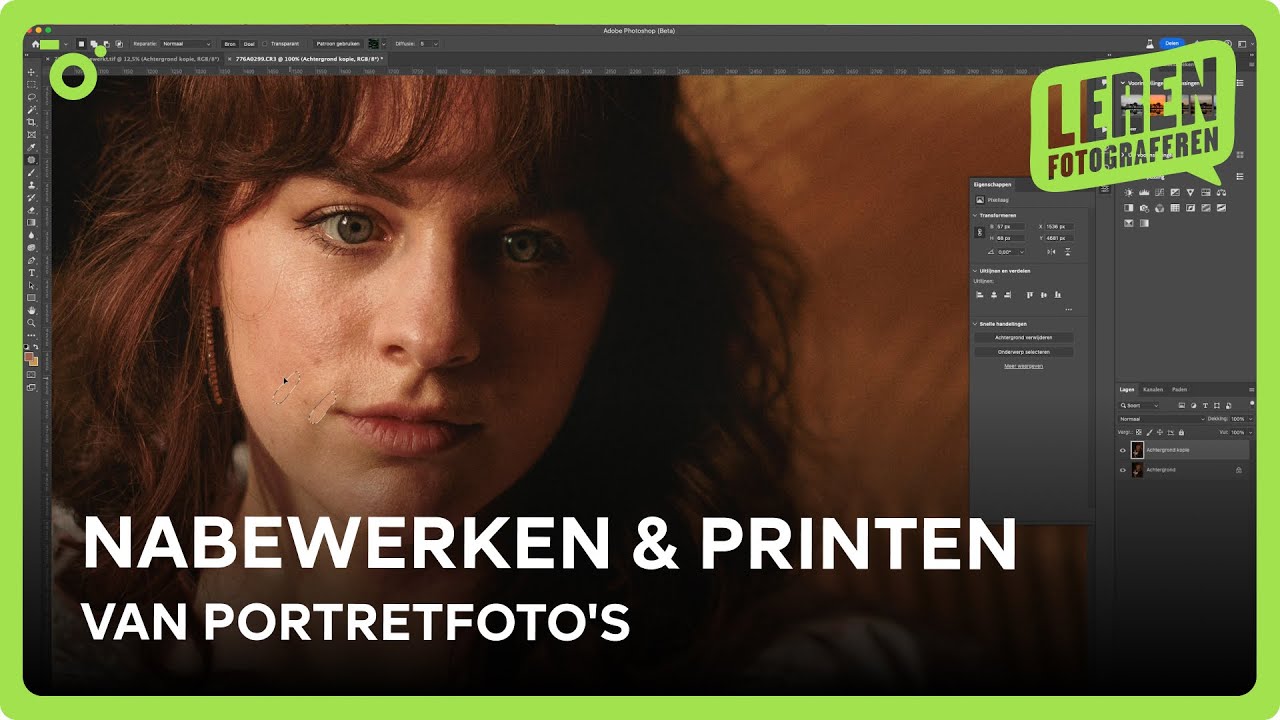The height and width of the screenshot is (720, 1280).
Task: Select the Gradient tool
Action: [31, 222]
